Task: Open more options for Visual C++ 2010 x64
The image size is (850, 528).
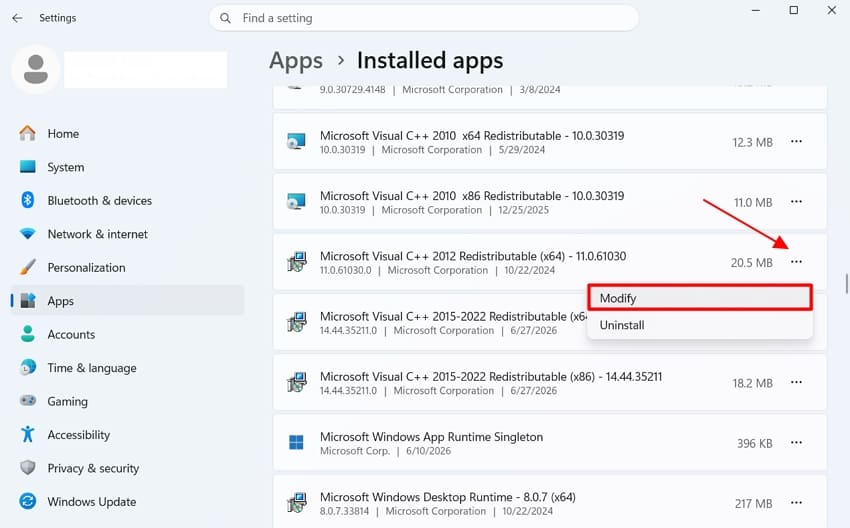Action: coord(796,141)
